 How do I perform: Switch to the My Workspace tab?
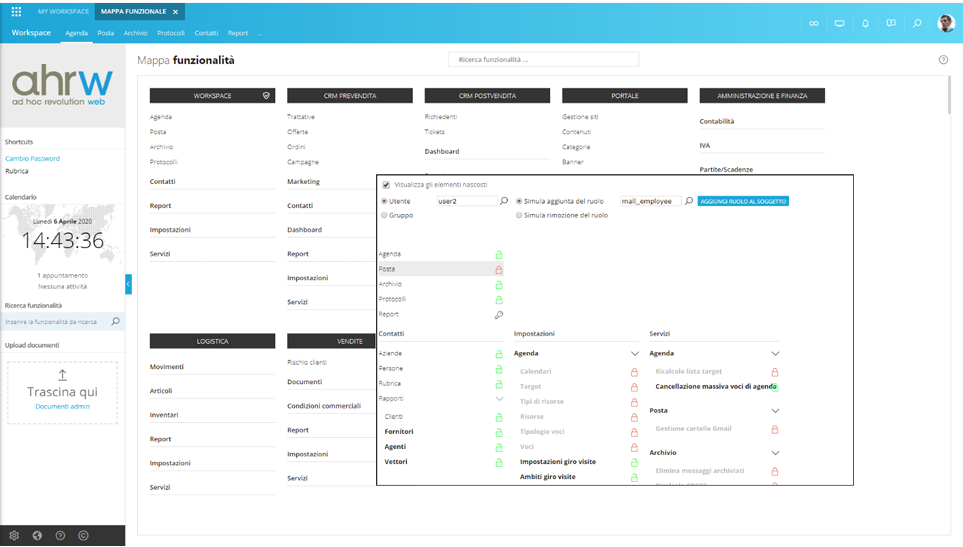[62, 12]
